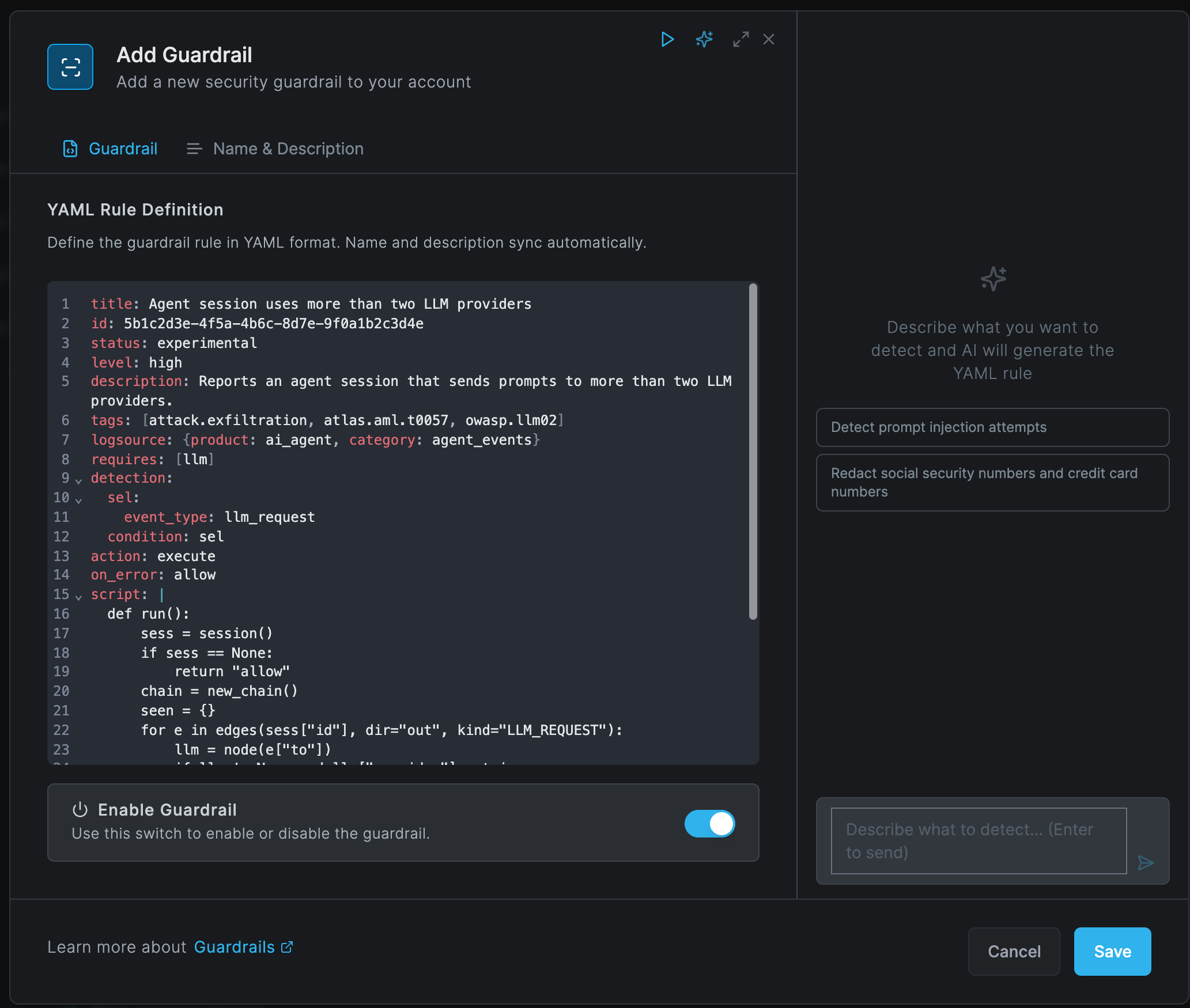Click the YAML editor vertical scrollbar
Screen dimensions: 1190x1008
pos(753,452)
